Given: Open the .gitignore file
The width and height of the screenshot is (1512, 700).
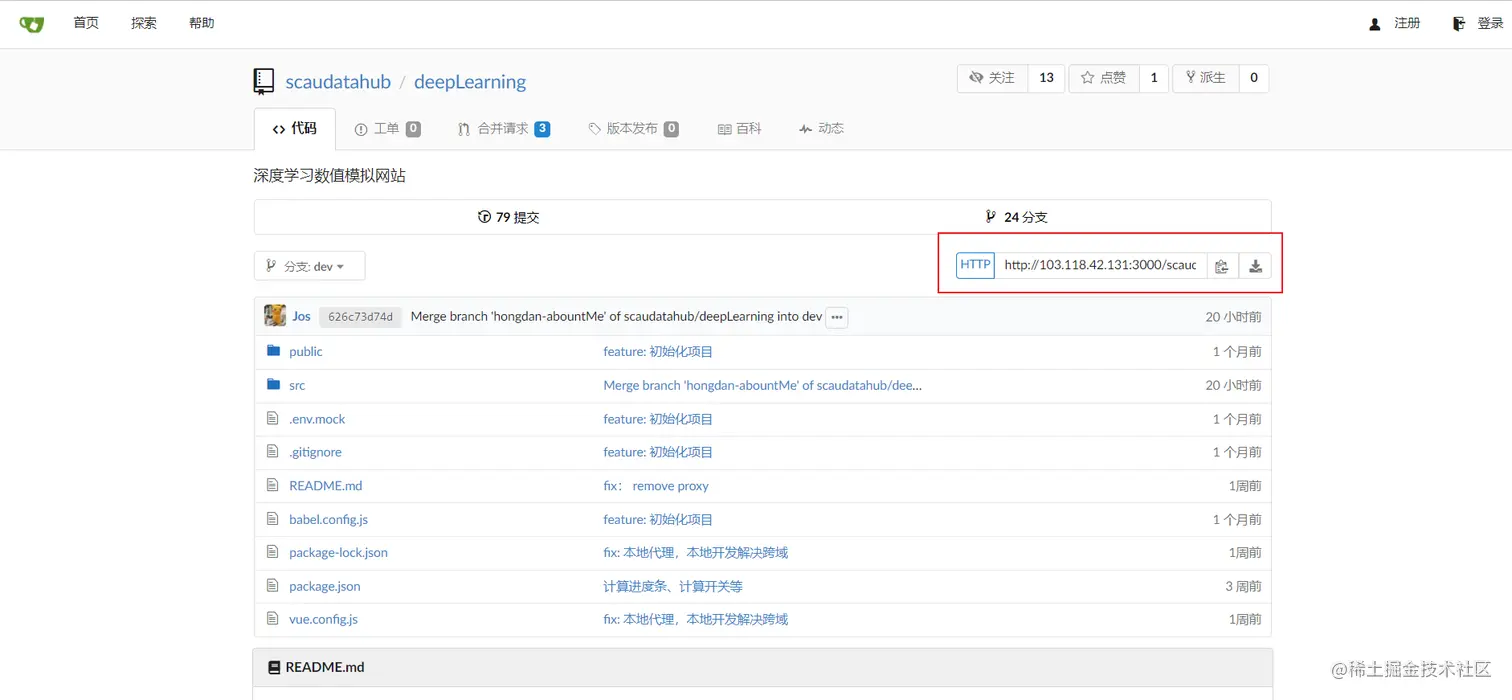Looking at the screenshot, I should click(315, 452).
